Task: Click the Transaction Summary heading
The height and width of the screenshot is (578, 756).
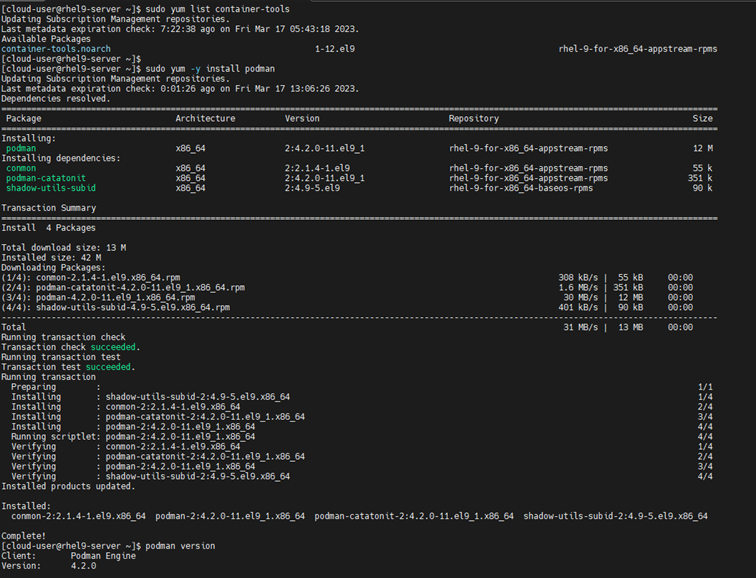Action: click(x=49, y=208)
